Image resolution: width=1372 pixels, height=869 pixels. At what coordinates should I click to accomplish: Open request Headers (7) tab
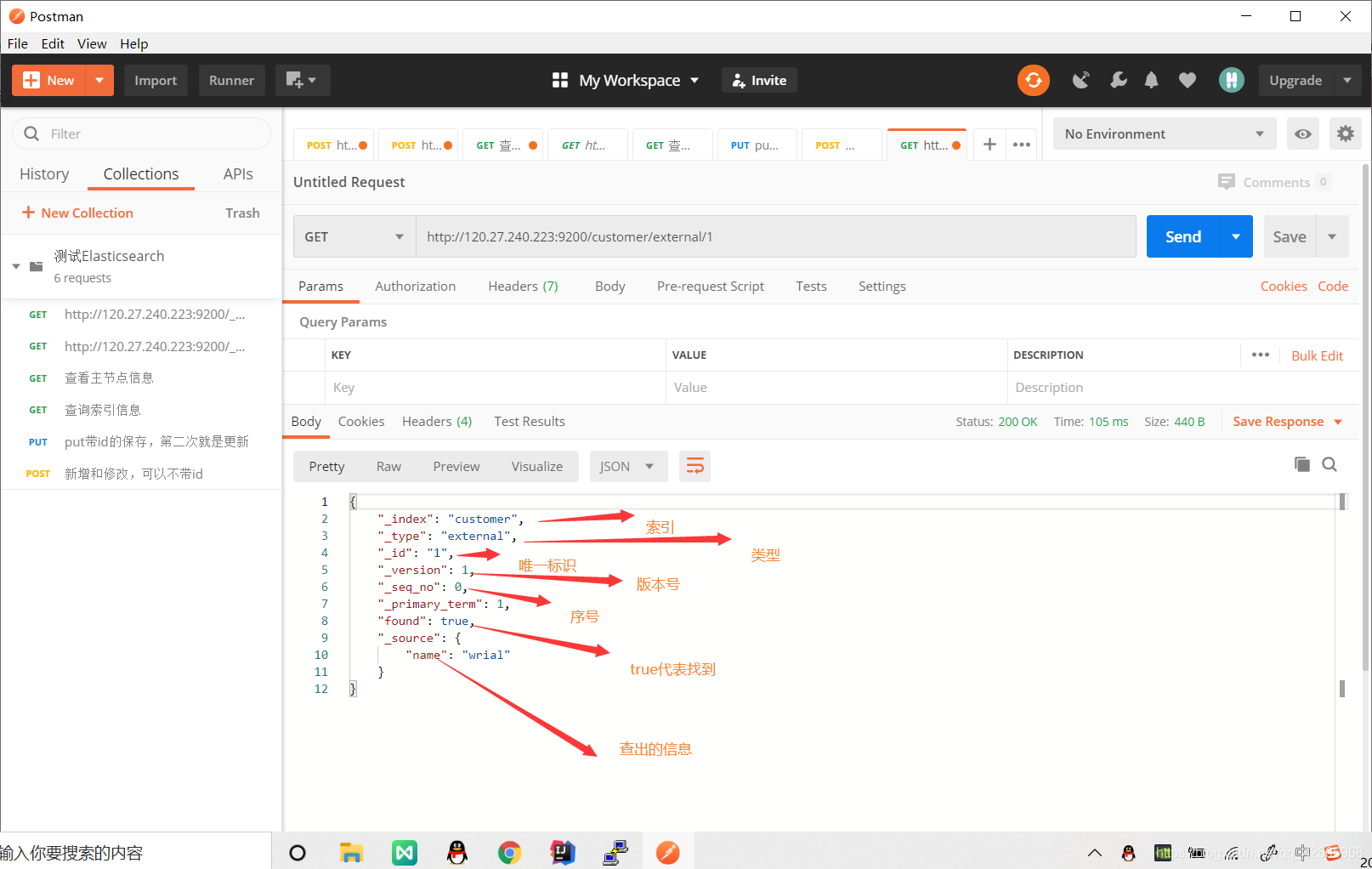click(x=523, y=286)
